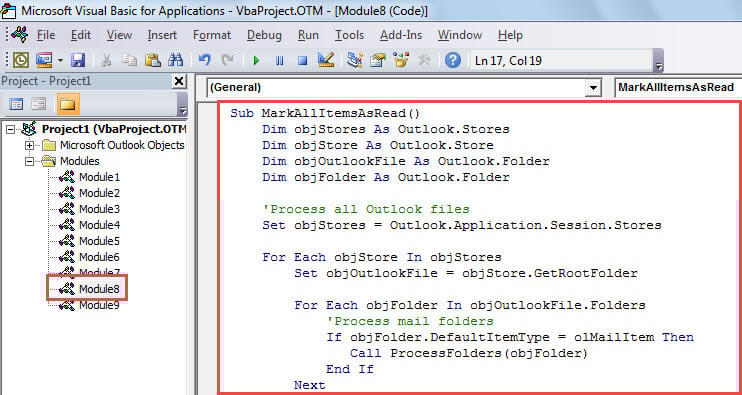
Task: Open the Insert menu
Action: click(162, 35)
